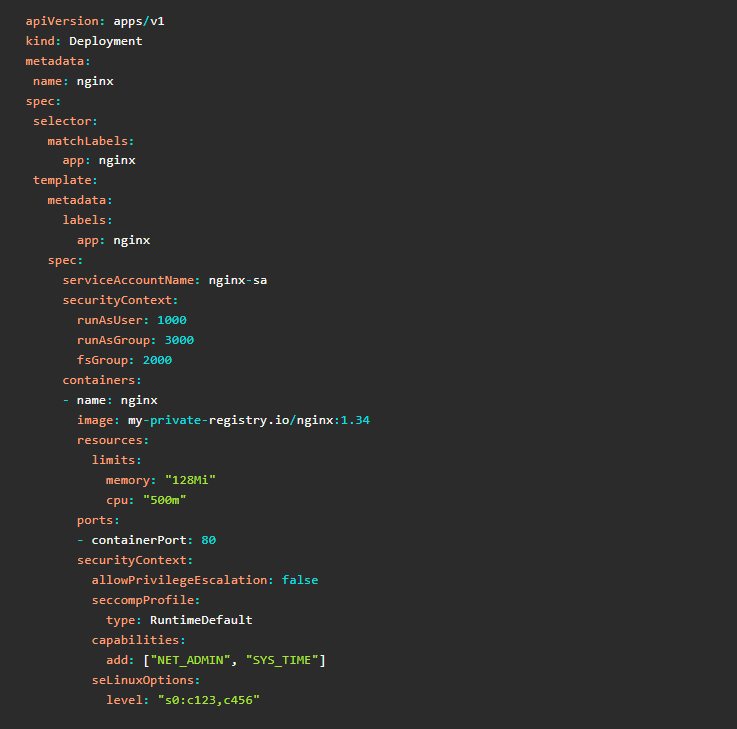This screenshot has width=737, height=729.
Task: Click the 'resources:' key
Action: [x=113, y=440]
